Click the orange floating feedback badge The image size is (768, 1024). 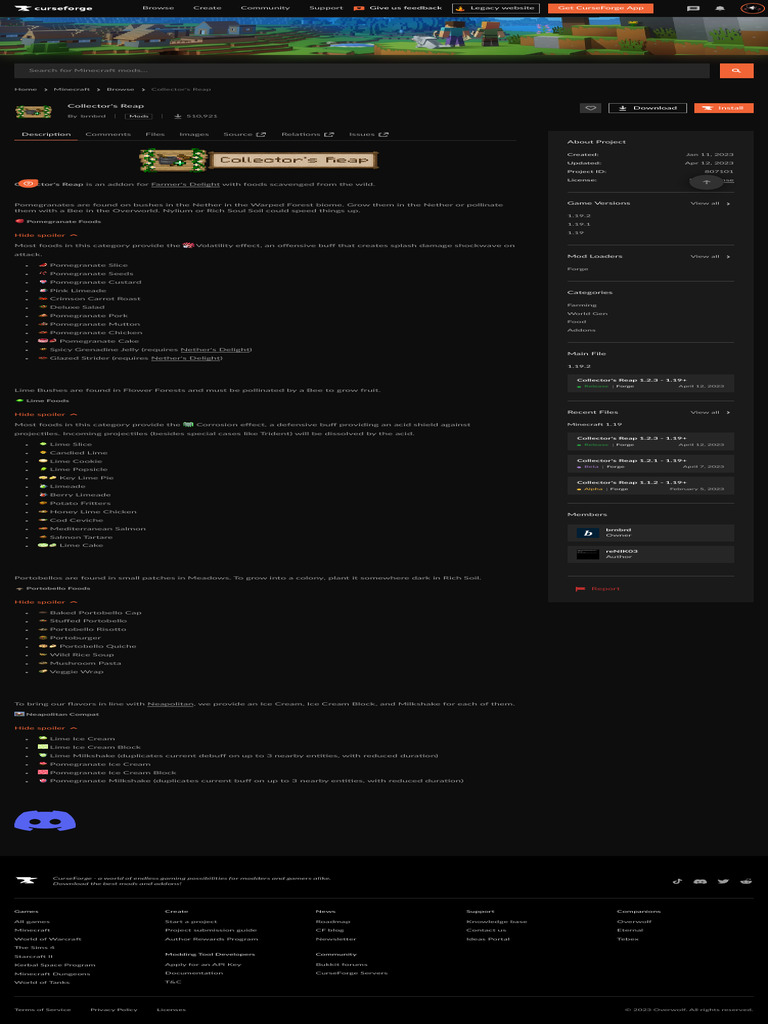coord(27,184)
